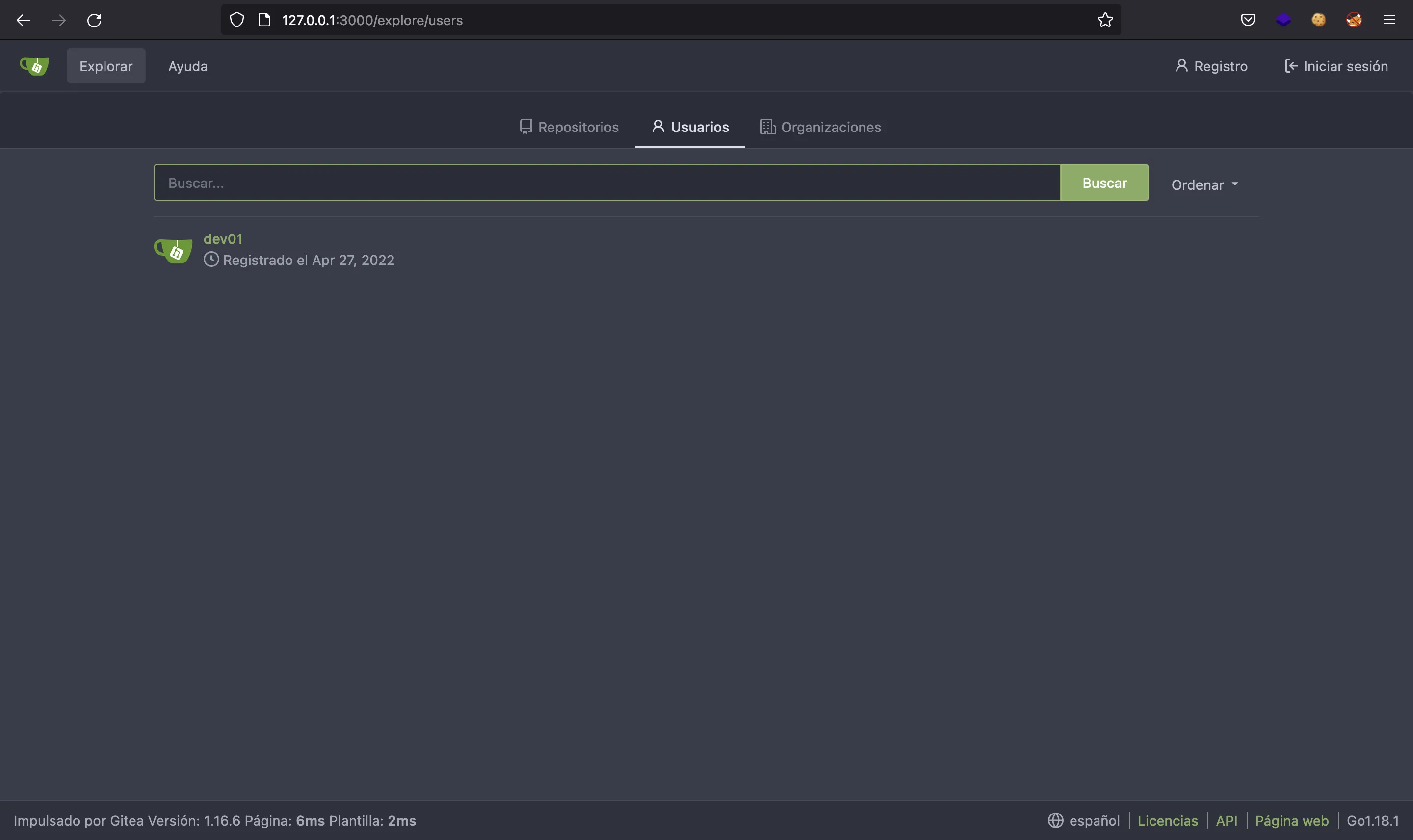Screen dimensions: 1413x840
Task: Open the Explorar menu item
Action: click(106, 66)
